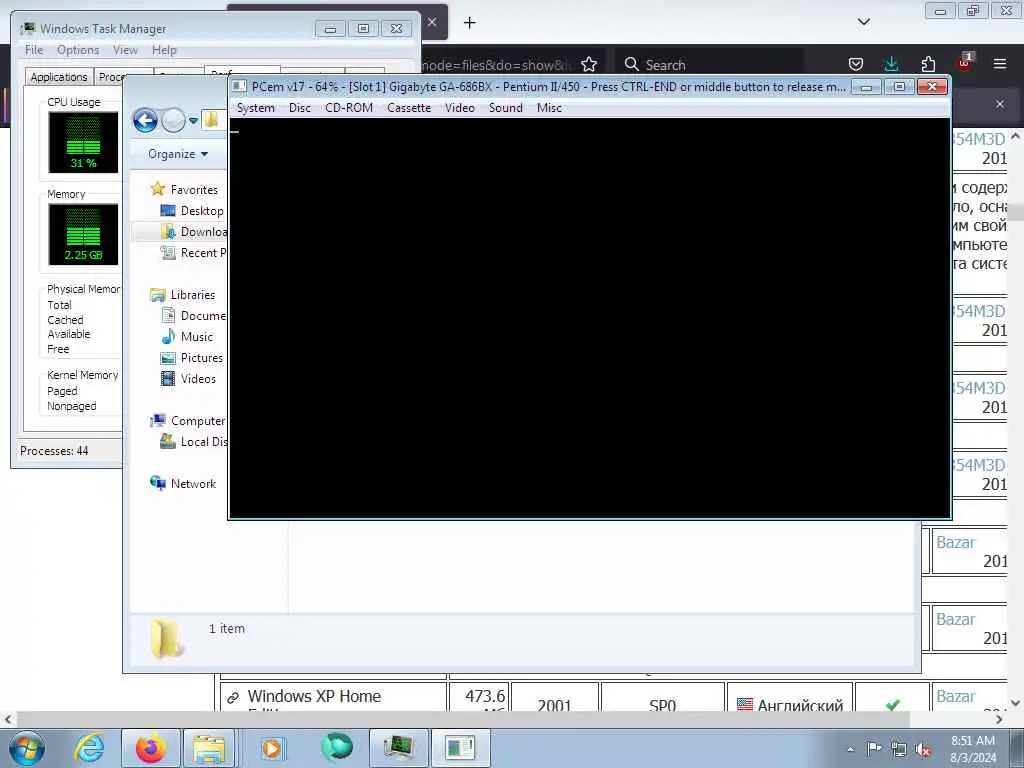Open the Organize dropdown in Explorer
1024x768 pixels.
click(178, 154)
